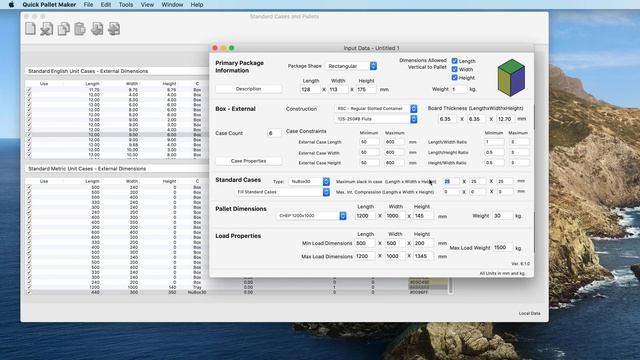Click the primary package Height field

point(366,89)
